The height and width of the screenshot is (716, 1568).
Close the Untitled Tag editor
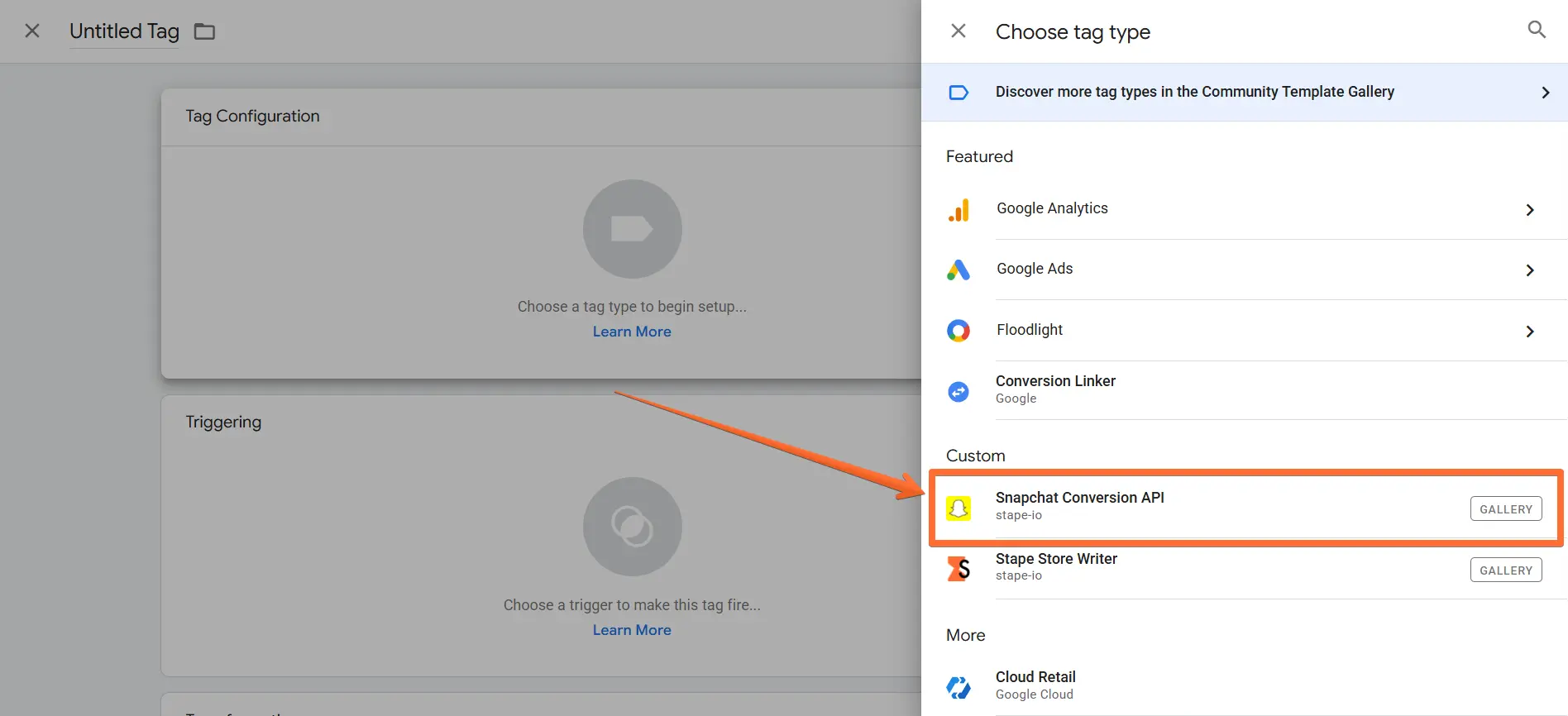pyautogui.click(x=32, y=31)
